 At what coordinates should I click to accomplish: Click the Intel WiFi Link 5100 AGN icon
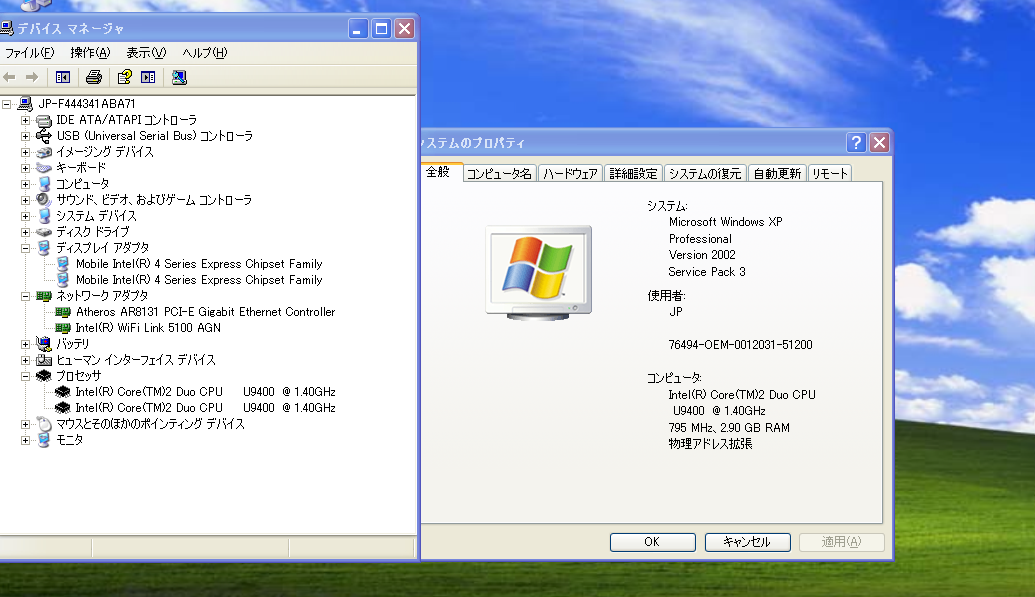point(63,328)
